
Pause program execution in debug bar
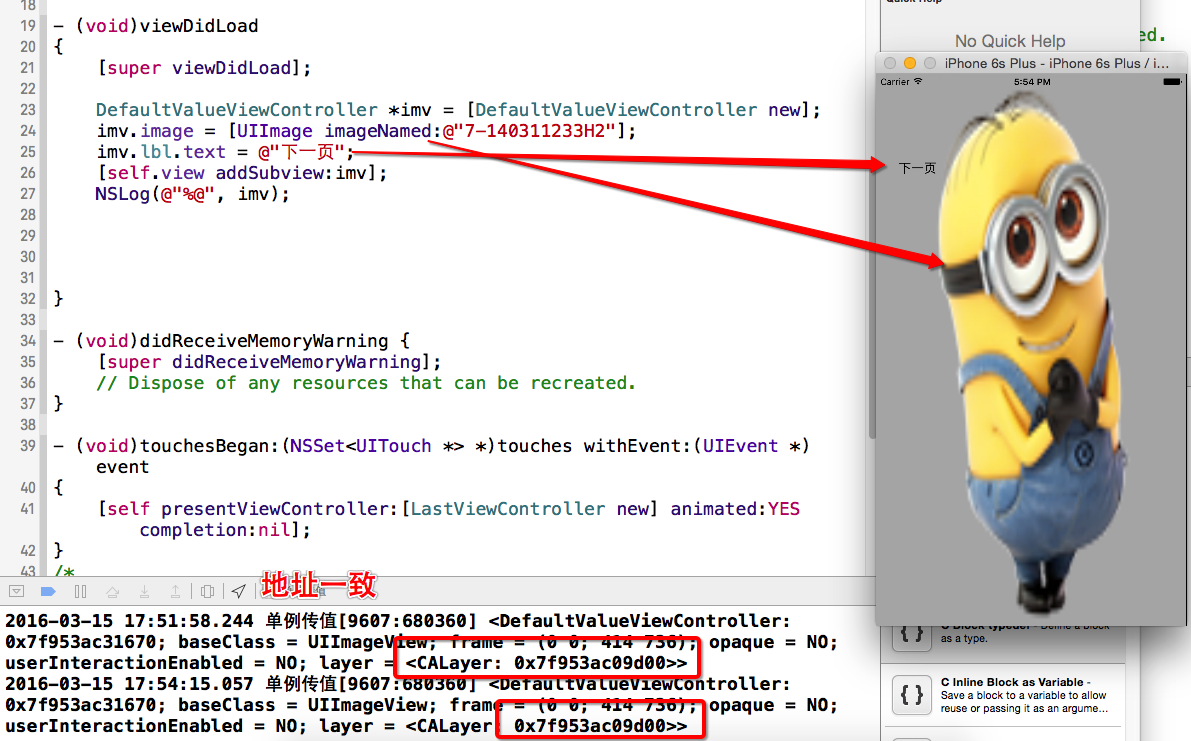tap(81, 591)
